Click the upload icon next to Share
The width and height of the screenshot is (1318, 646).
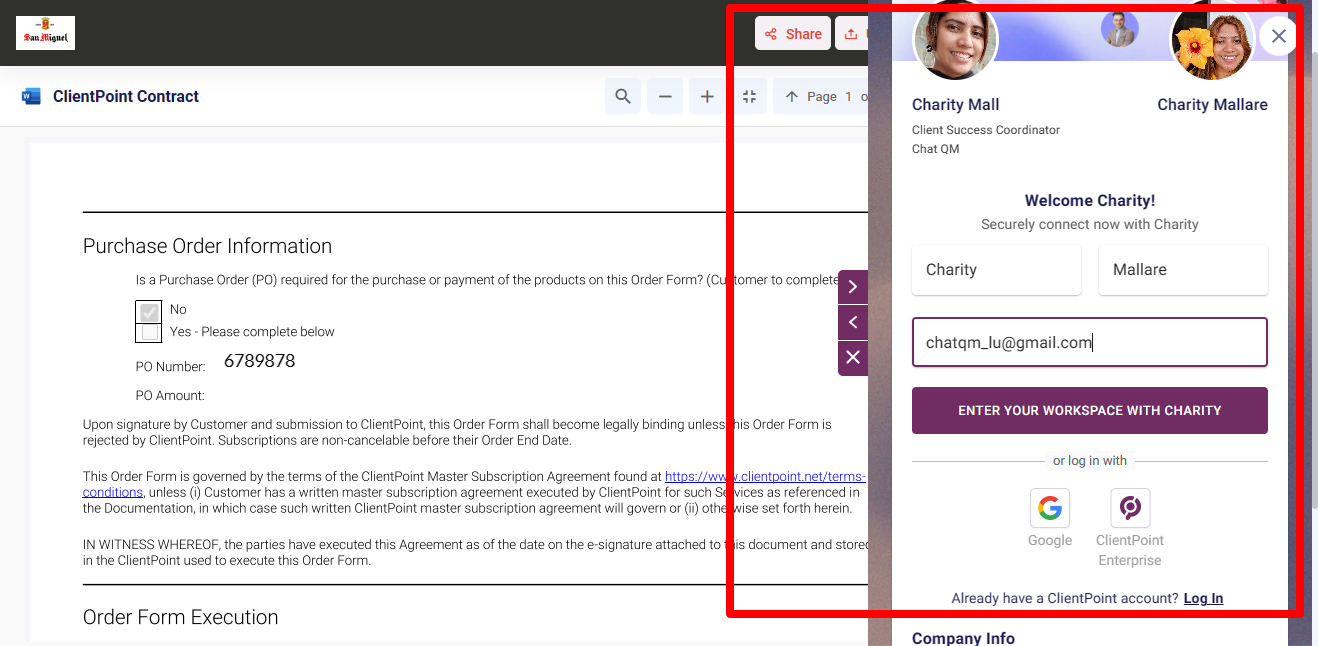click(851, 34)
